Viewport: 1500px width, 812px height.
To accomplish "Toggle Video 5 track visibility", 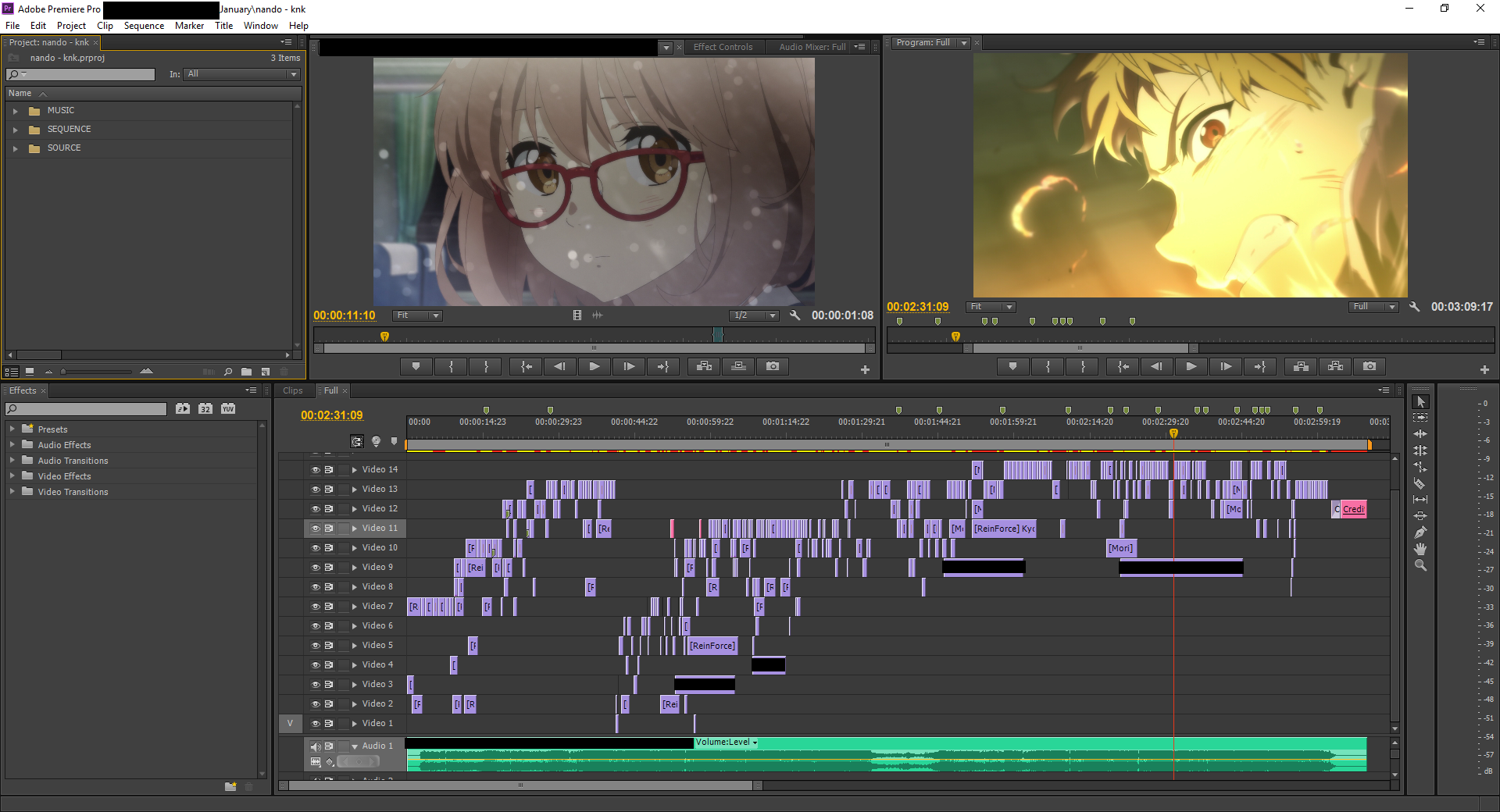I will [x=316, y=646].
